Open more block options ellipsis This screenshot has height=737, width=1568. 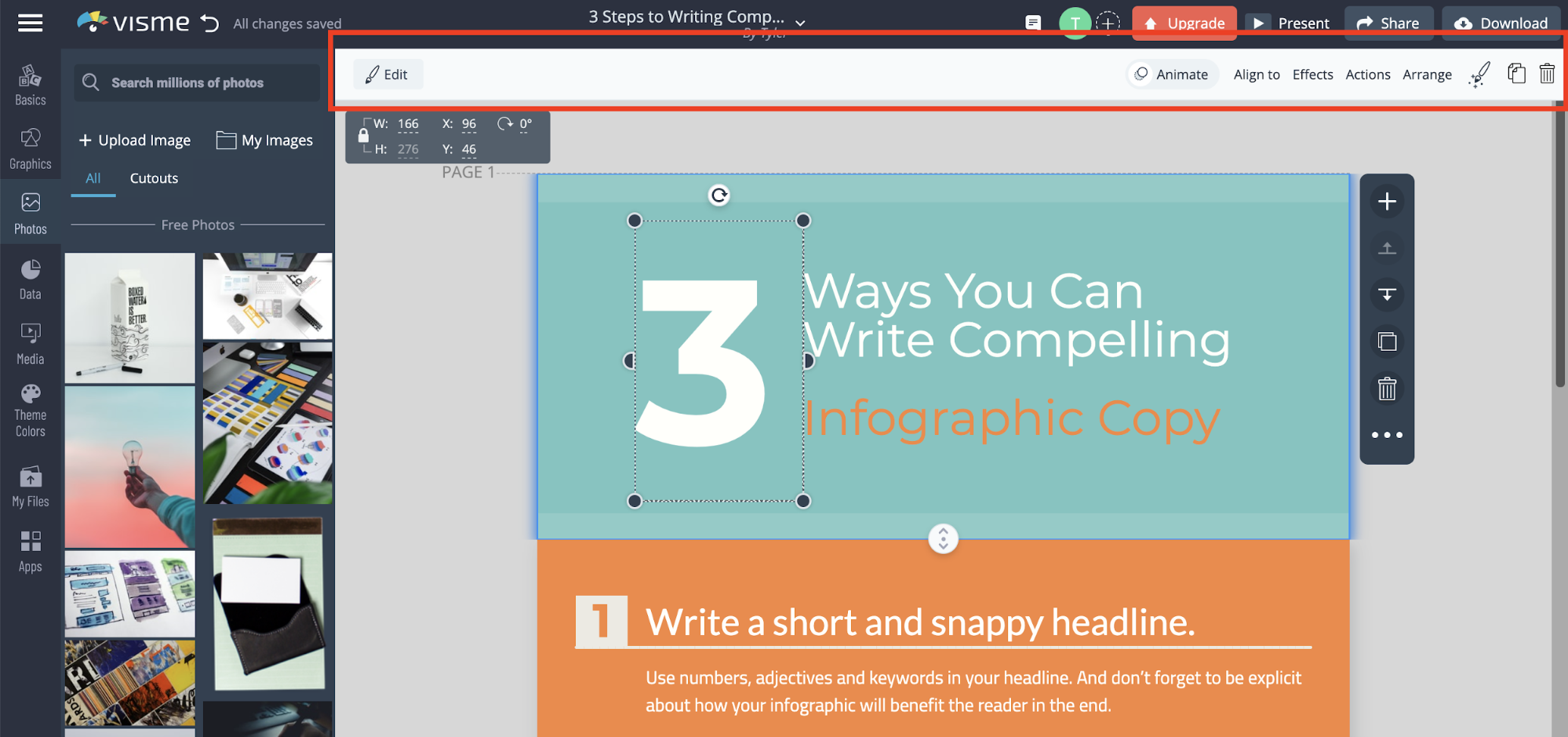(1387, 435)
